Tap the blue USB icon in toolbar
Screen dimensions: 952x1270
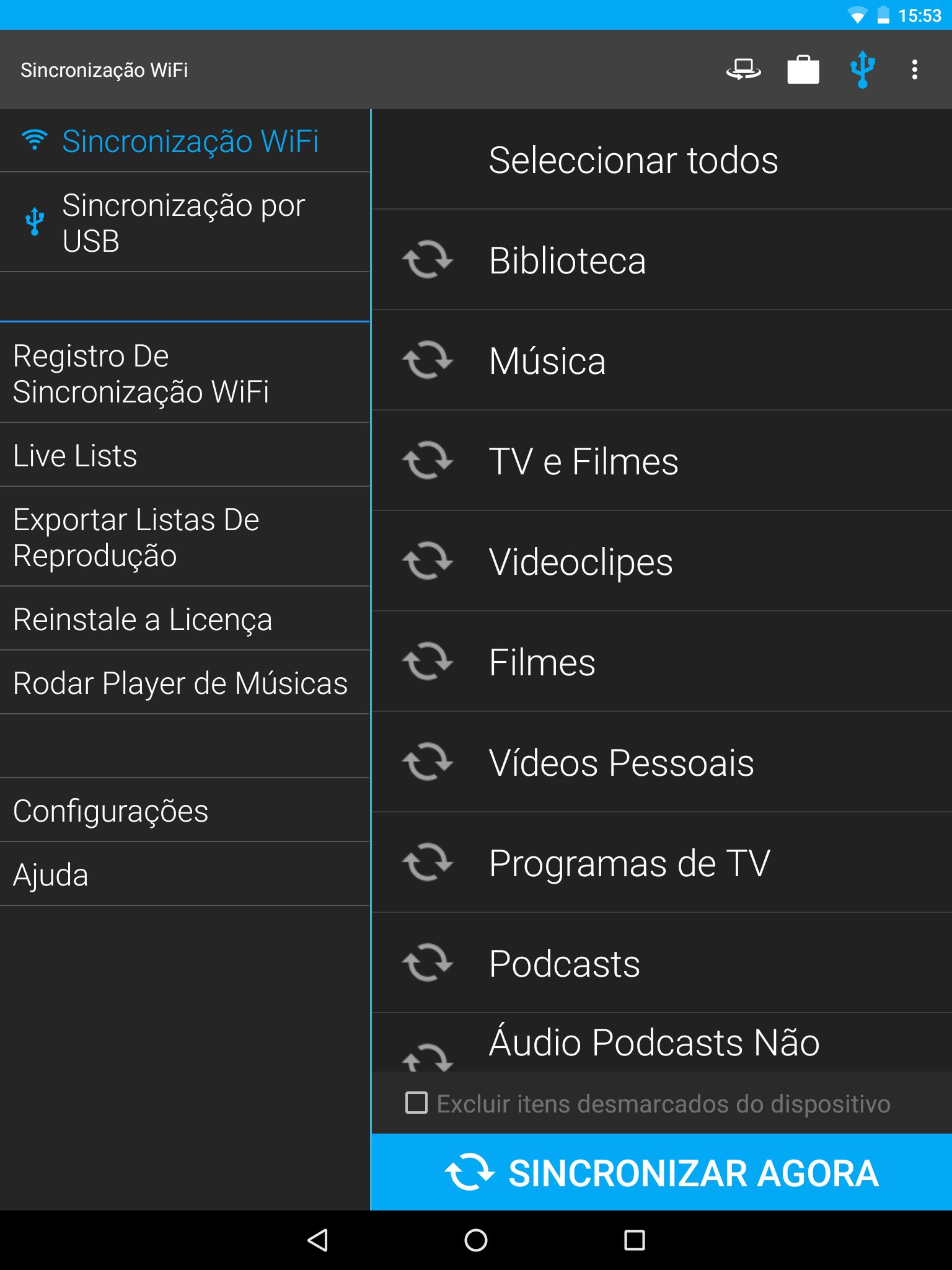tap(862, 69)
